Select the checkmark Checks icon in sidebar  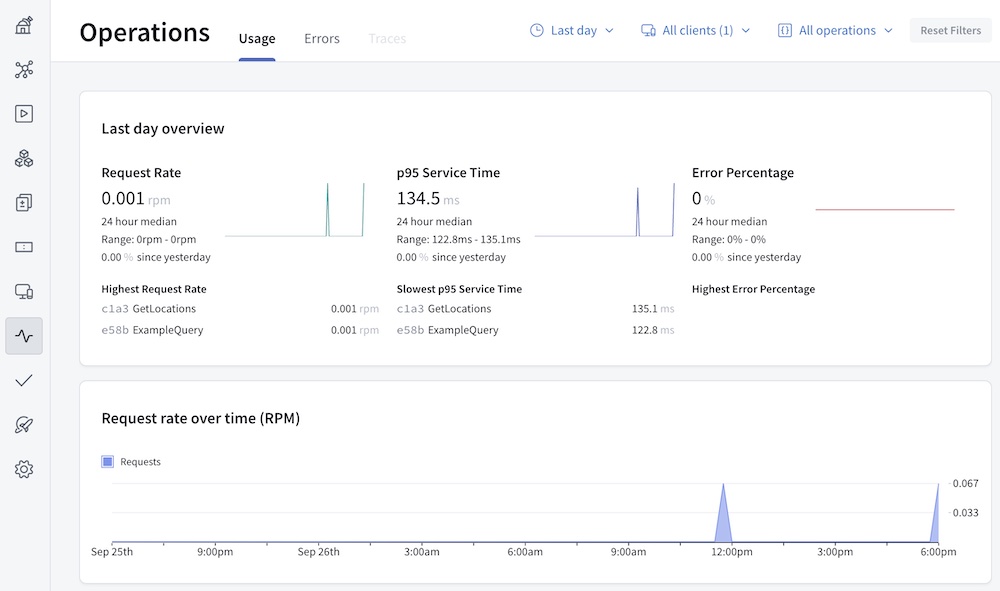point(24,380)
